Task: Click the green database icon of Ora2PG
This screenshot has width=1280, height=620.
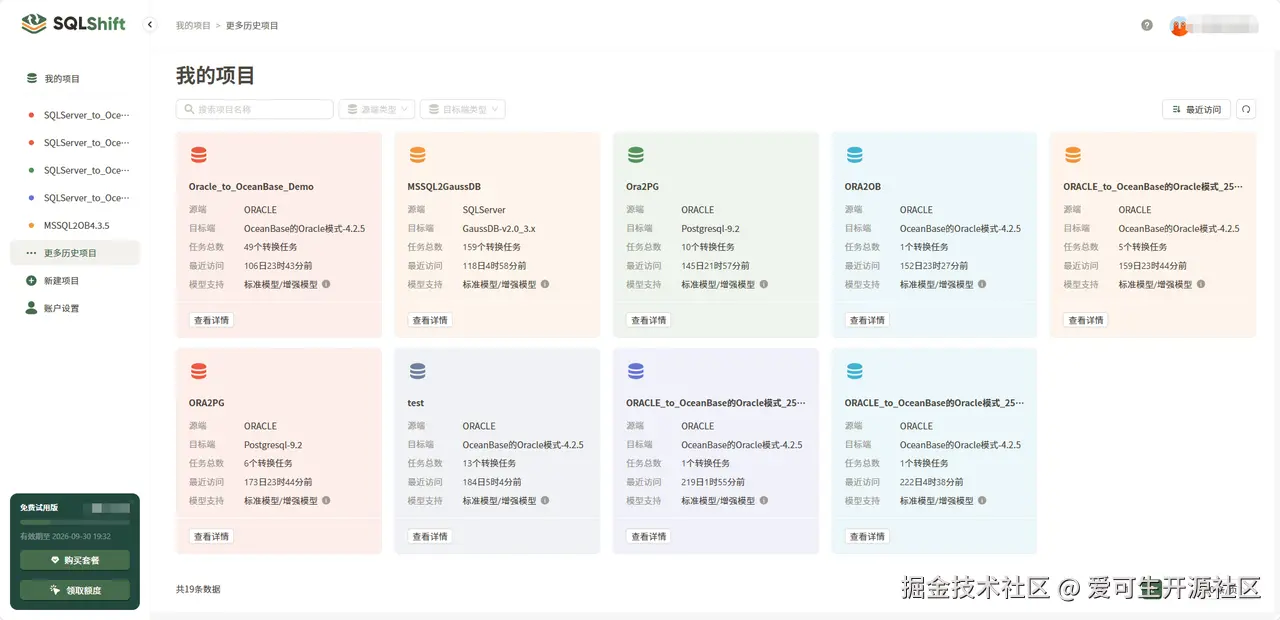Action: pos(636,155)
